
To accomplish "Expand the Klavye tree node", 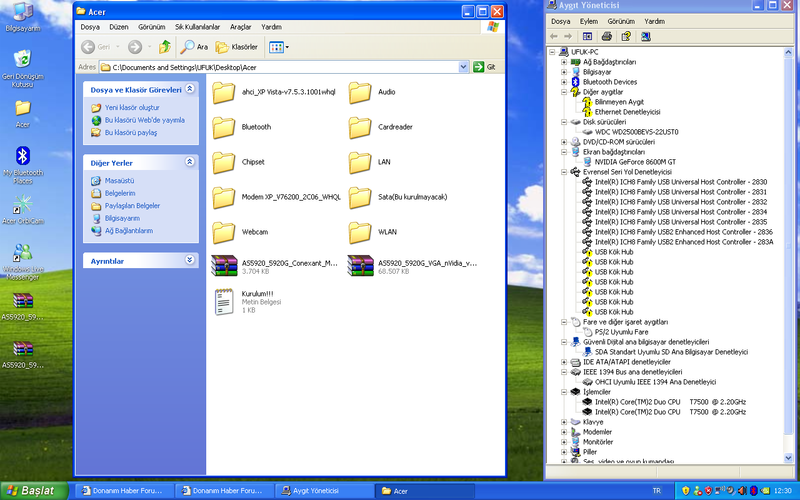I will 564,422.
